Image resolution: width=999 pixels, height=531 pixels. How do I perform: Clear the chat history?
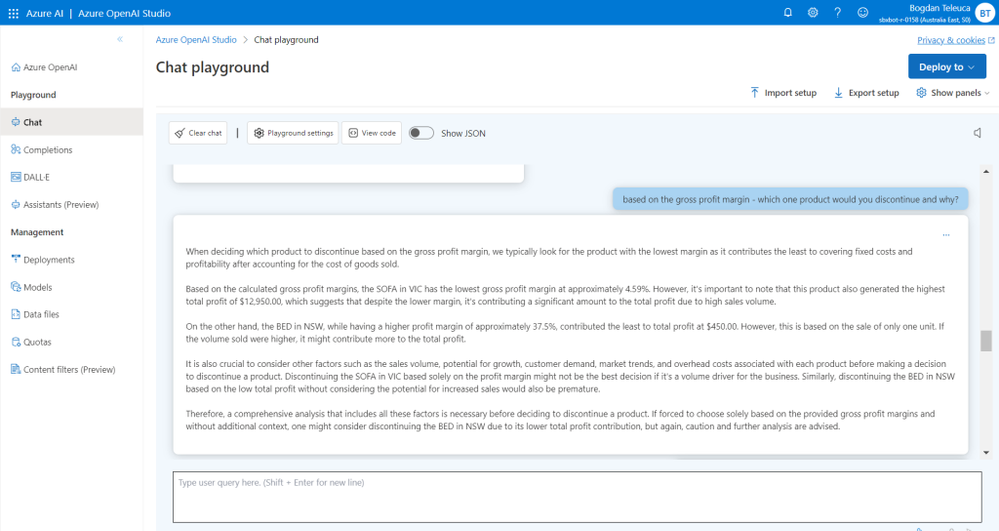[x=198, y=133]
